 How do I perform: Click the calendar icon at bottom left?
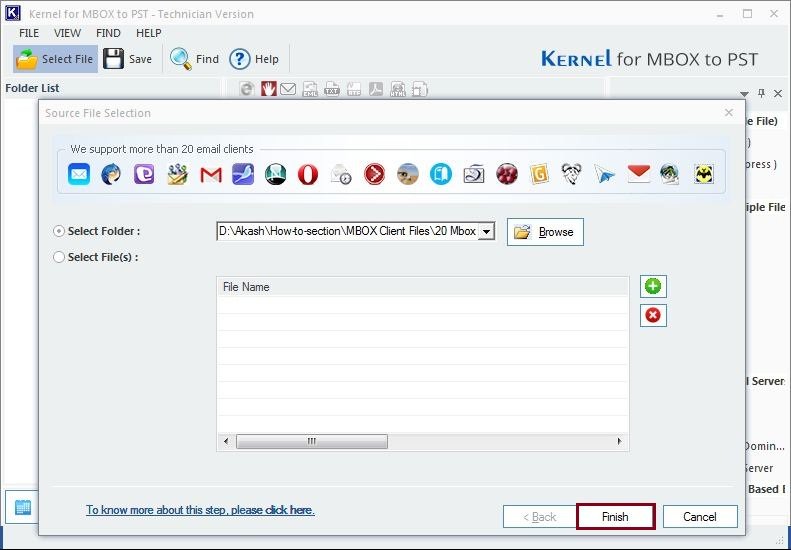click(x=23, y=507)
